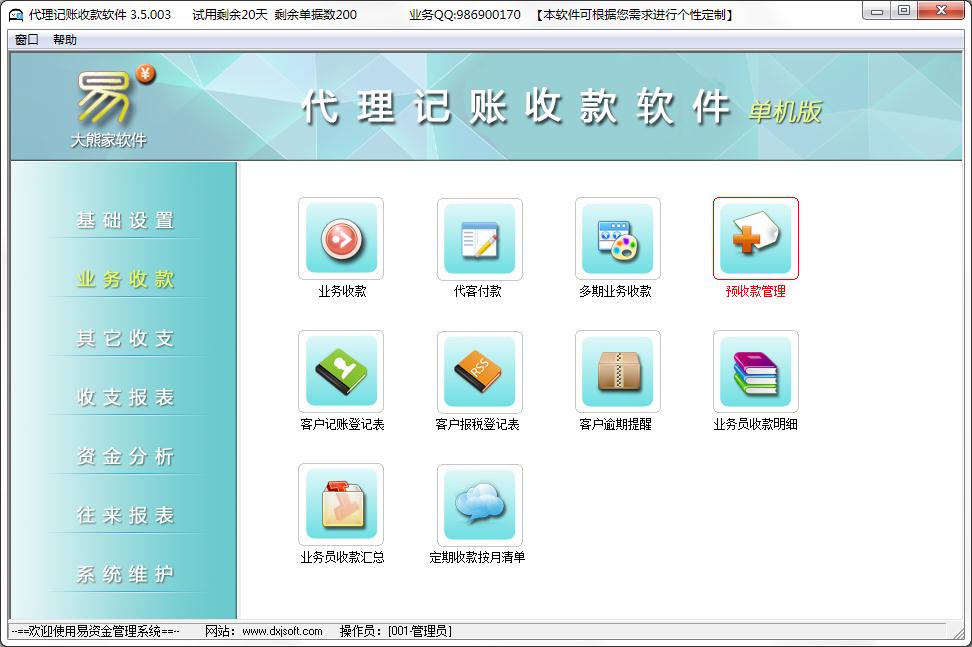
Task: Close the application window
Action: point(941,11)
